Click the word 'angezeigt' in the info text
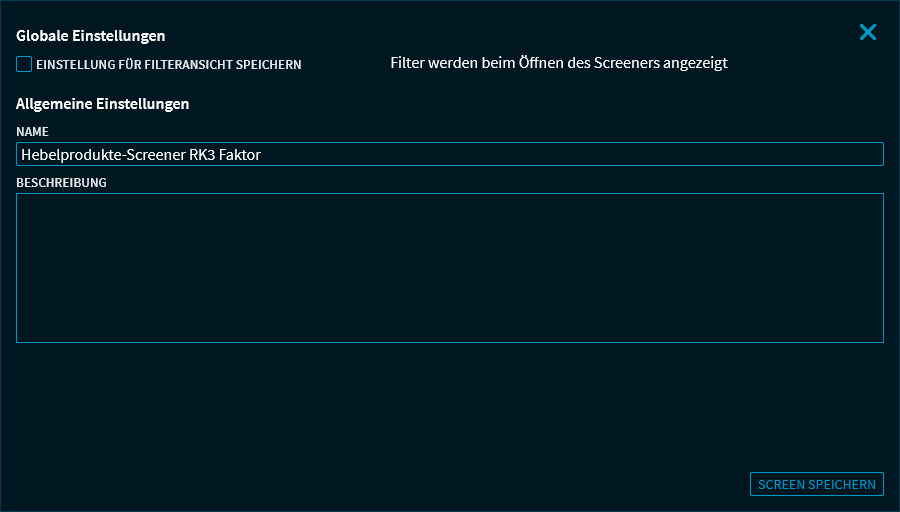 [x=695, y=63]
